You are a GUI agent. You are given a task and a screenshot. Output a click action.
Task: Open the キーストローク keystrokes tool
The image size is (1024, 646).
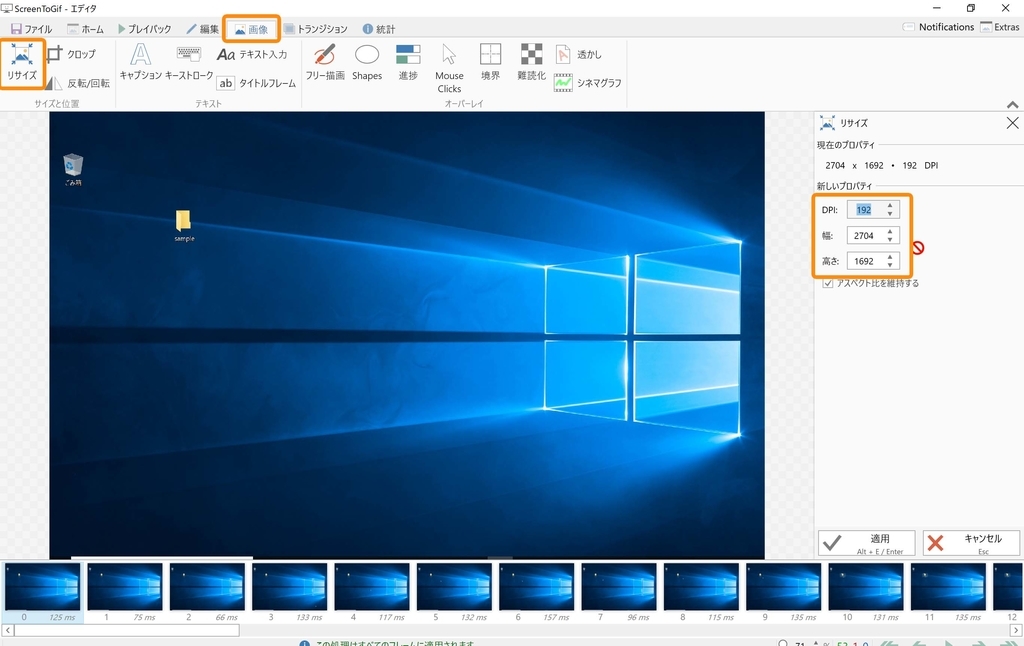tap(189, 63)
